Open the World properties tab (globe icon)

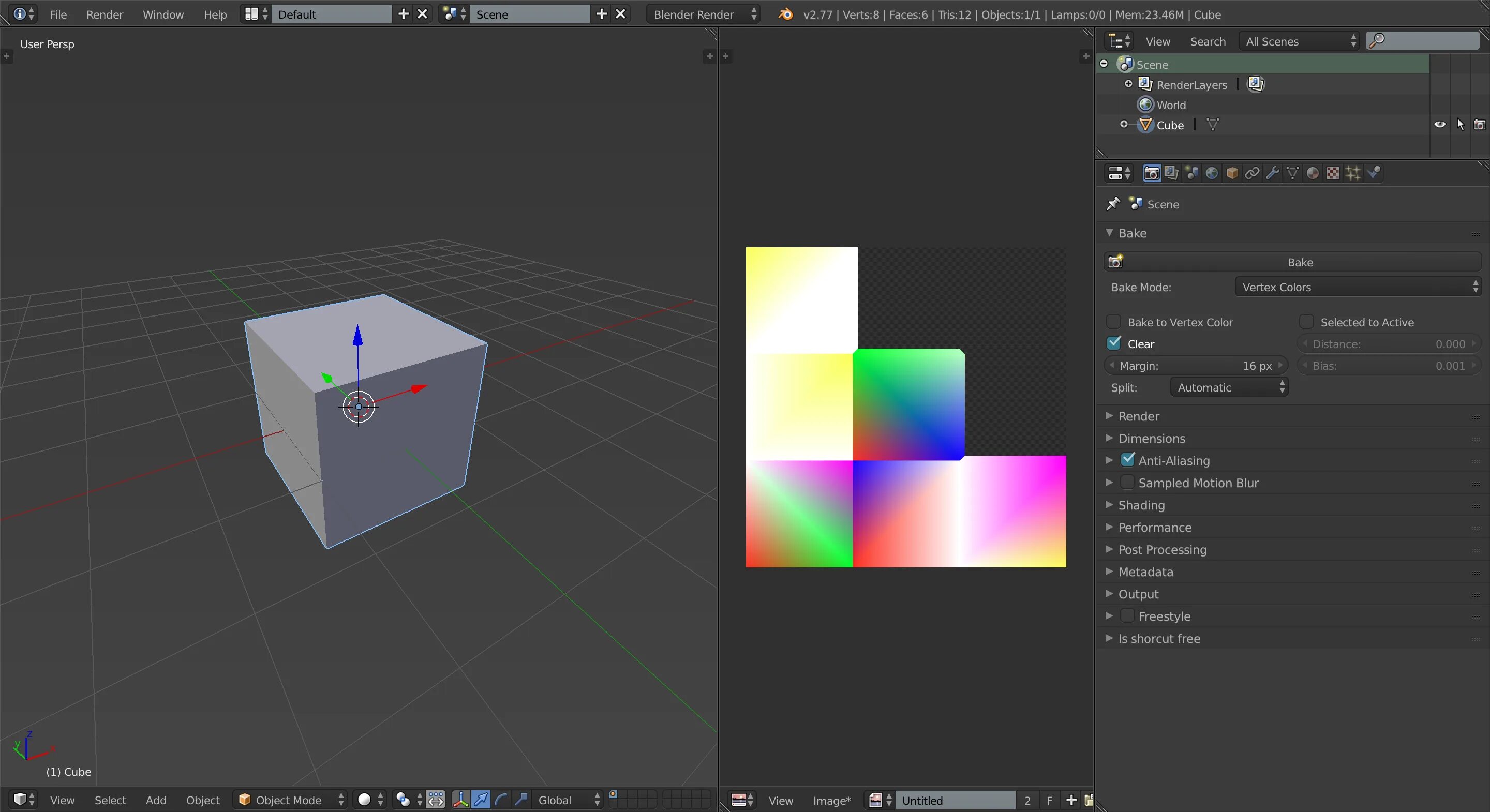click(x=1212, y=173)
